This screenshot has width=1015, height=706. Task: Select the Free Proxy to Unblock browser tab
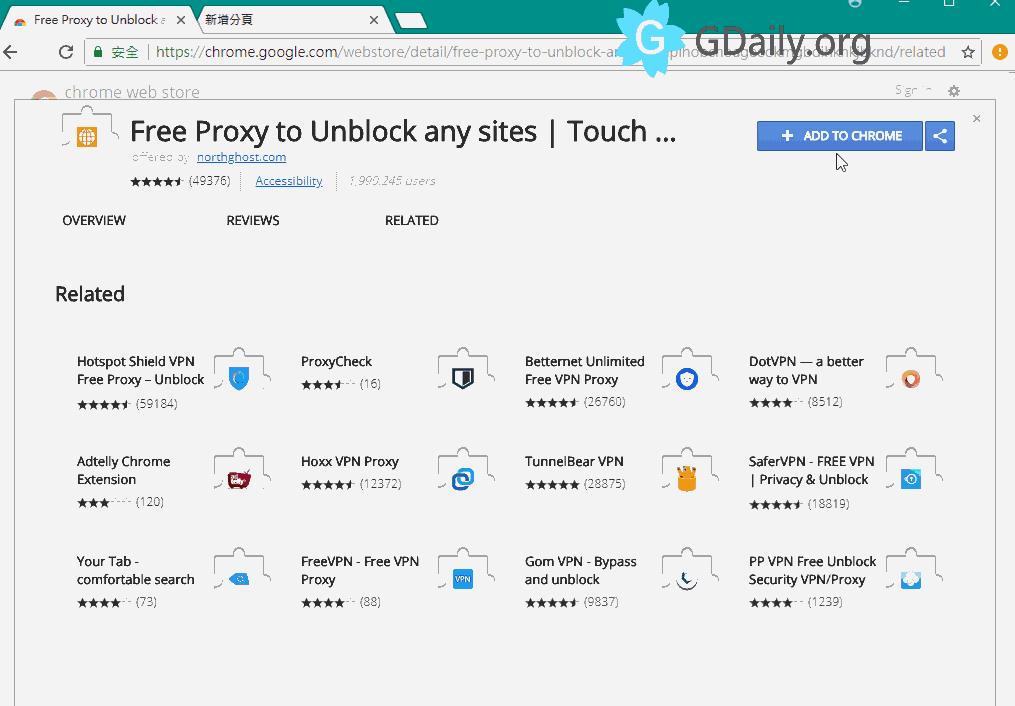coord(97,20)
